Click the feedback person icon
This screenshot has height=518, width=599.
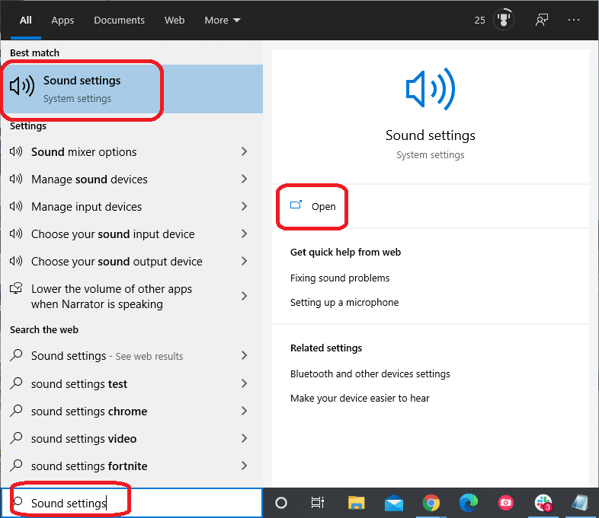click(x=542, y=20)
